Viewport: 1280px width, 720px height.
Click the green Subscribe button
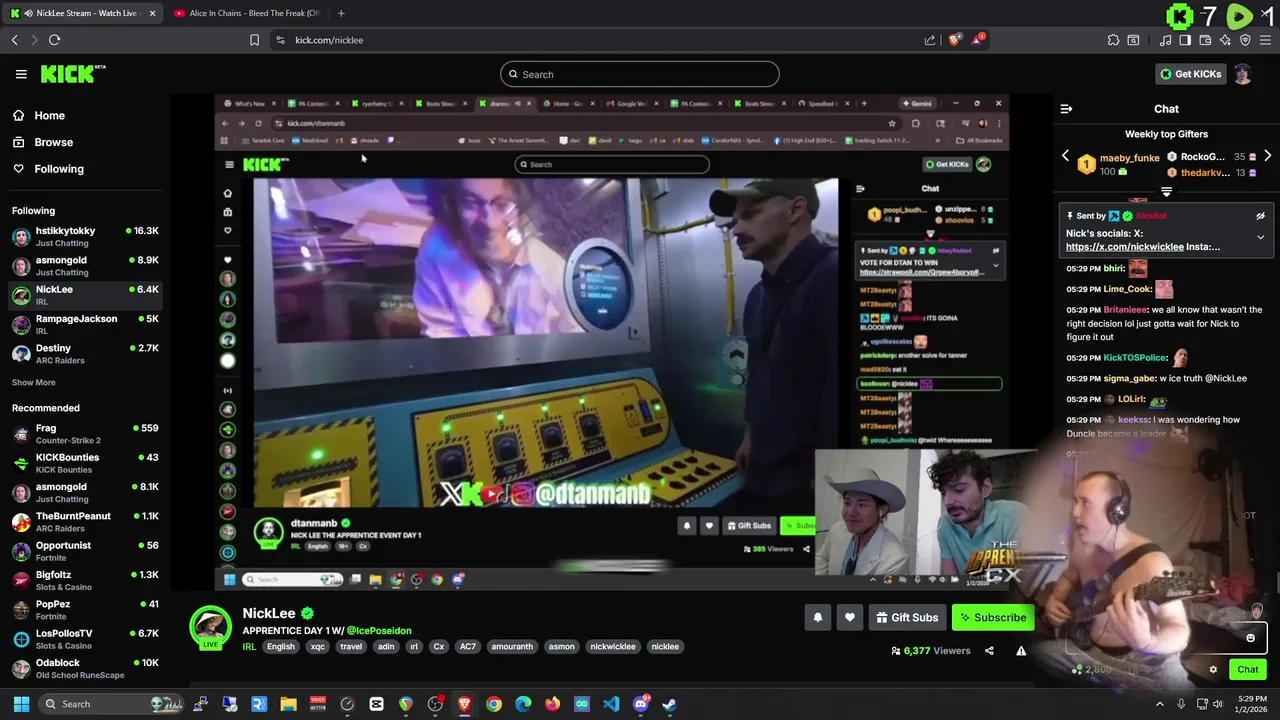point(993,618)
